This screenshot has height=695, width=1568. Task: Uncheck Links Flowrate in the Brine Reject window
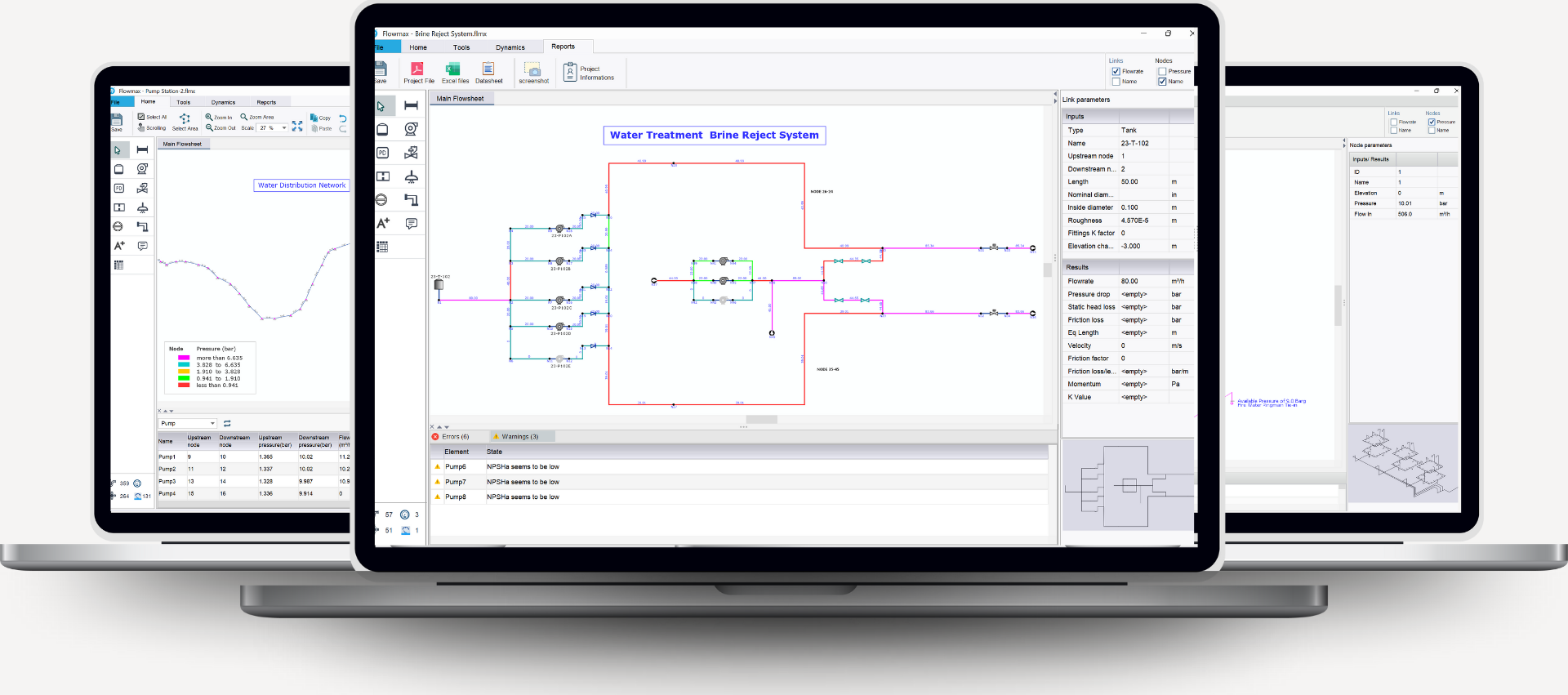click(1116, 72)
